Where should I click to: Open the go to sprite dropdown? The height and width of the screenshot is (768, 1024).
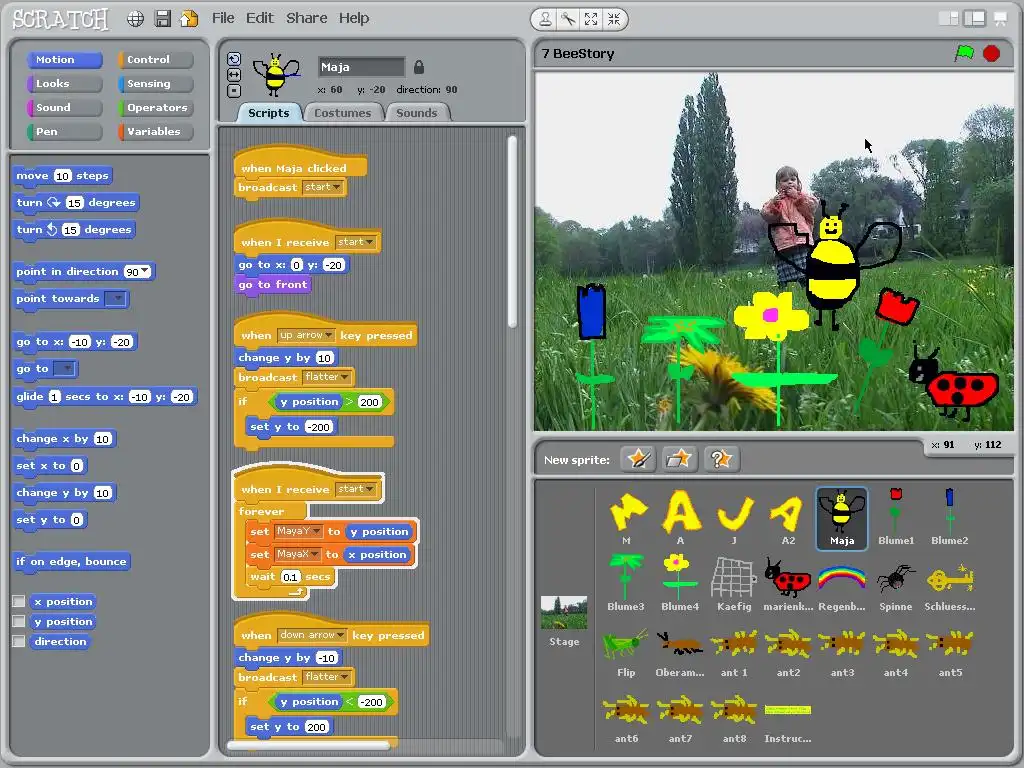[x=64, y=369]
